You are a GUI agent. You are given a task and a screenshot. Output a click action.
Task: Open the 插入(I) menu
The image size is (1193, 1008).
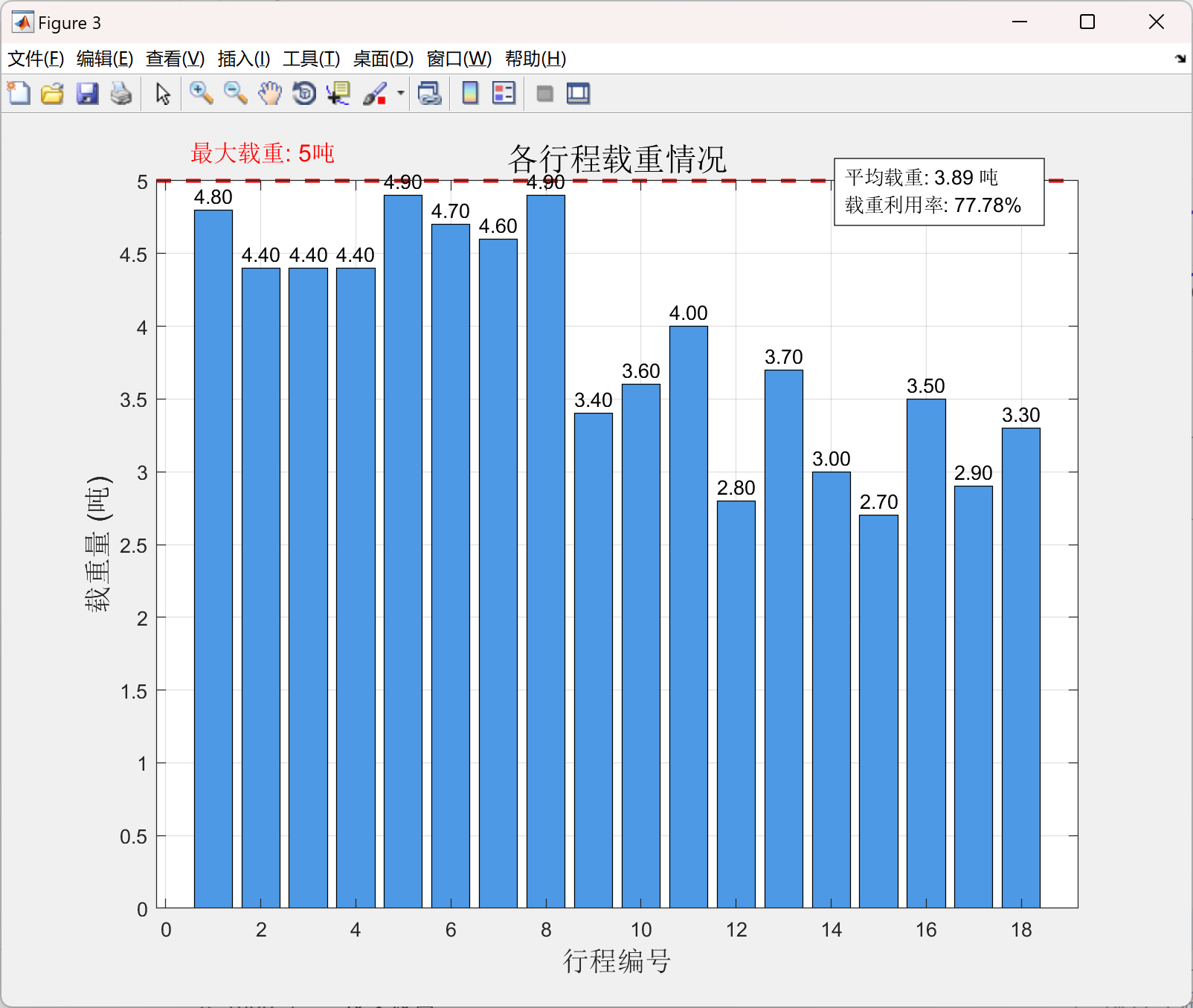(x=244, y=59)
